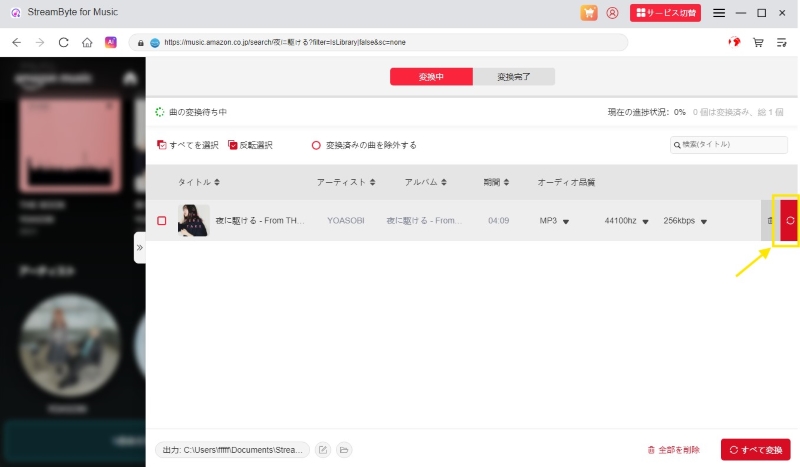Open the shopping cart store icon

click(x=589, y=13)
